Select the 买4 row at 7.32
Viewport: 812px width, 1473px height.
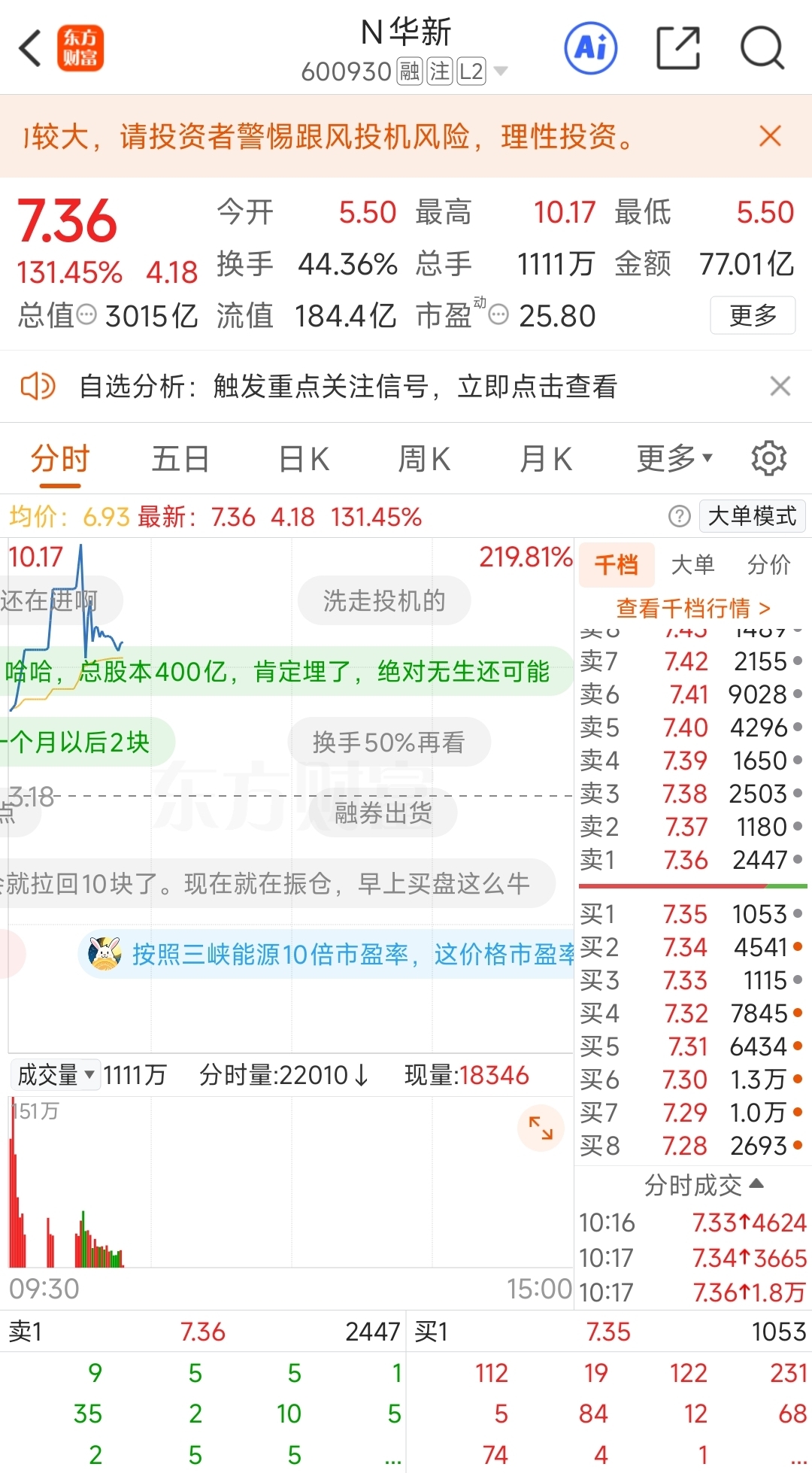tap(692, 1013)
